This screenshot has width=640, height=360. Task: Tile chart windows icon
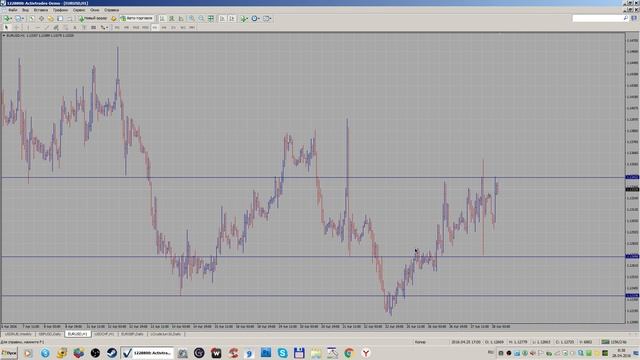click(x=211, y=18)
